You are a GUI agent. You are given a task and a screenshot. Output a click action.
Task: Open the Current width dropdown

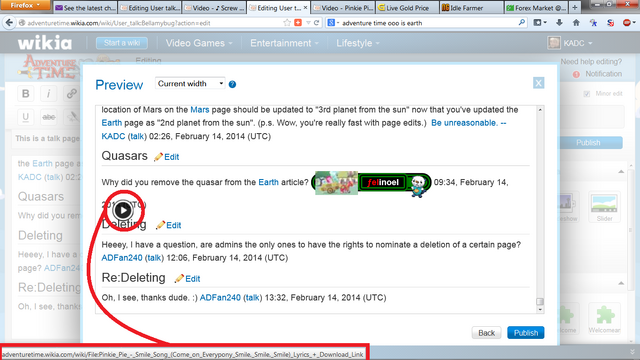tap(190, 84)
